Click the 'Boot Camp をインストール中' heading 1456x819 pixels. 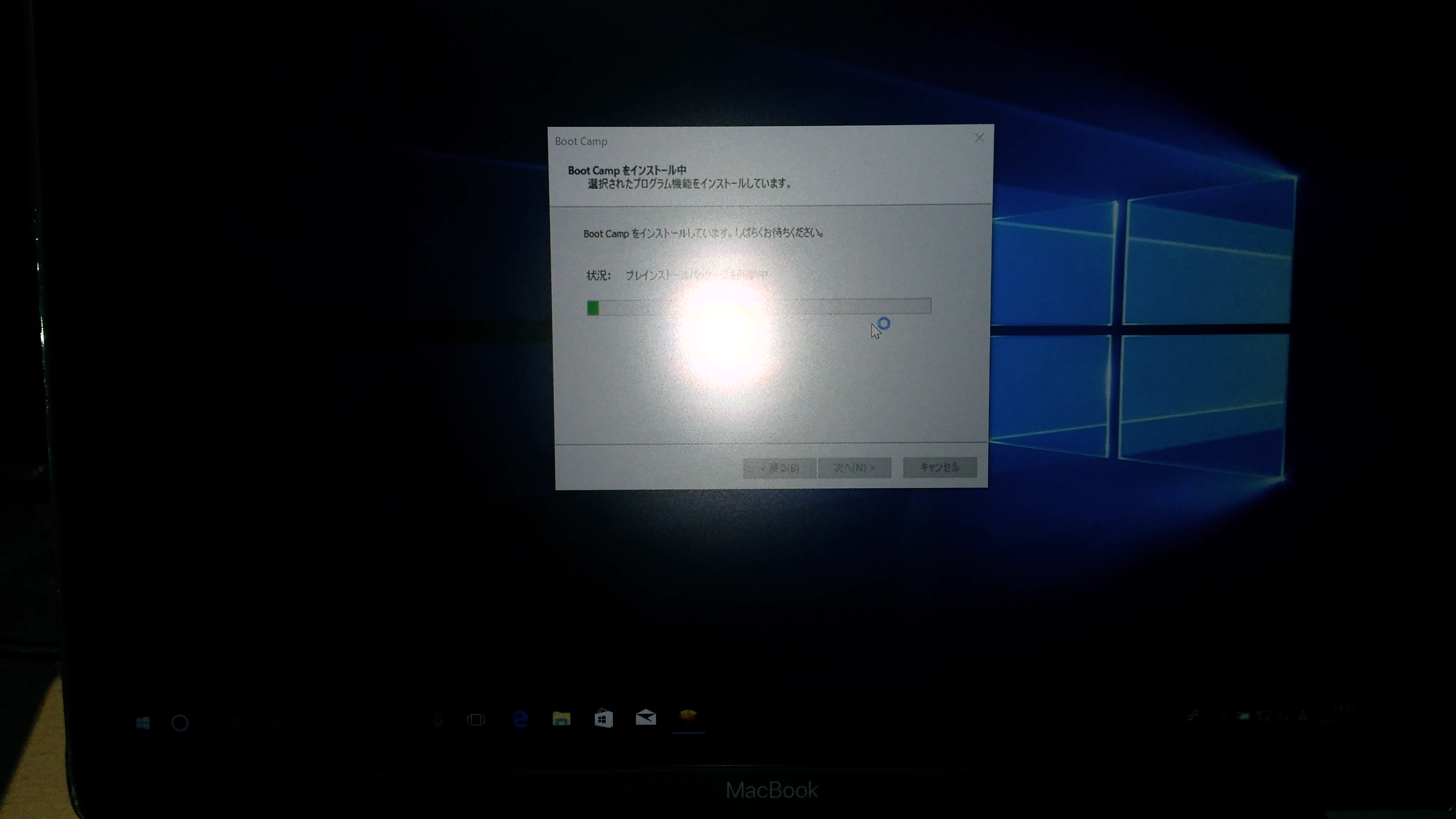(627, 170)
